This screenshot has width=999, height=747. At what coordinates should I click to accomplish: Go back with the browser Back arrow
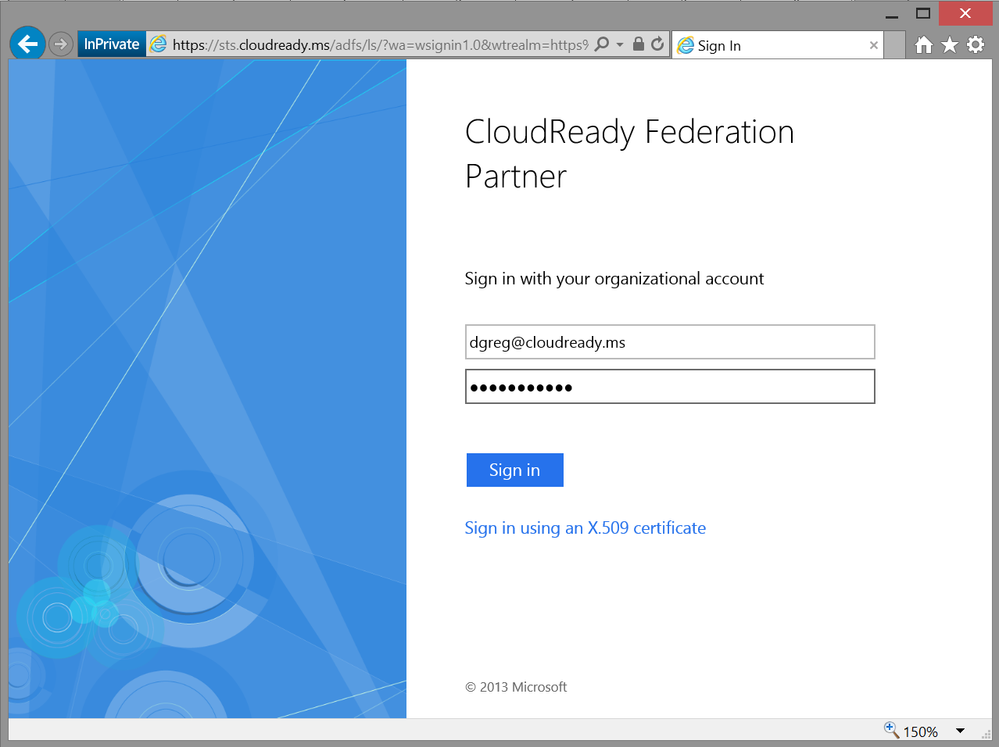tap(27, 43)
